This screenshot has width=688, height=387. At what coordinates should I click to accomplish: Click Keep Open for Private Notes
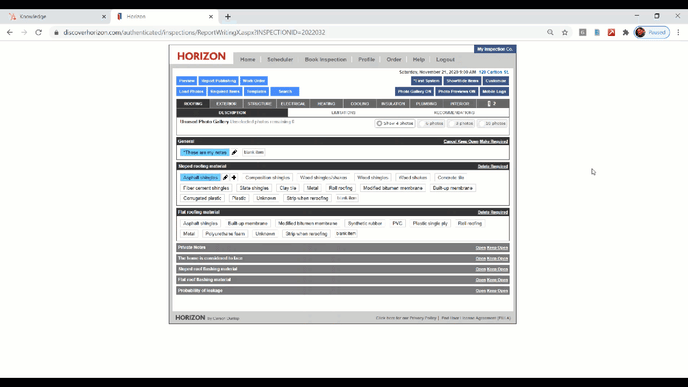click(497, 247)
